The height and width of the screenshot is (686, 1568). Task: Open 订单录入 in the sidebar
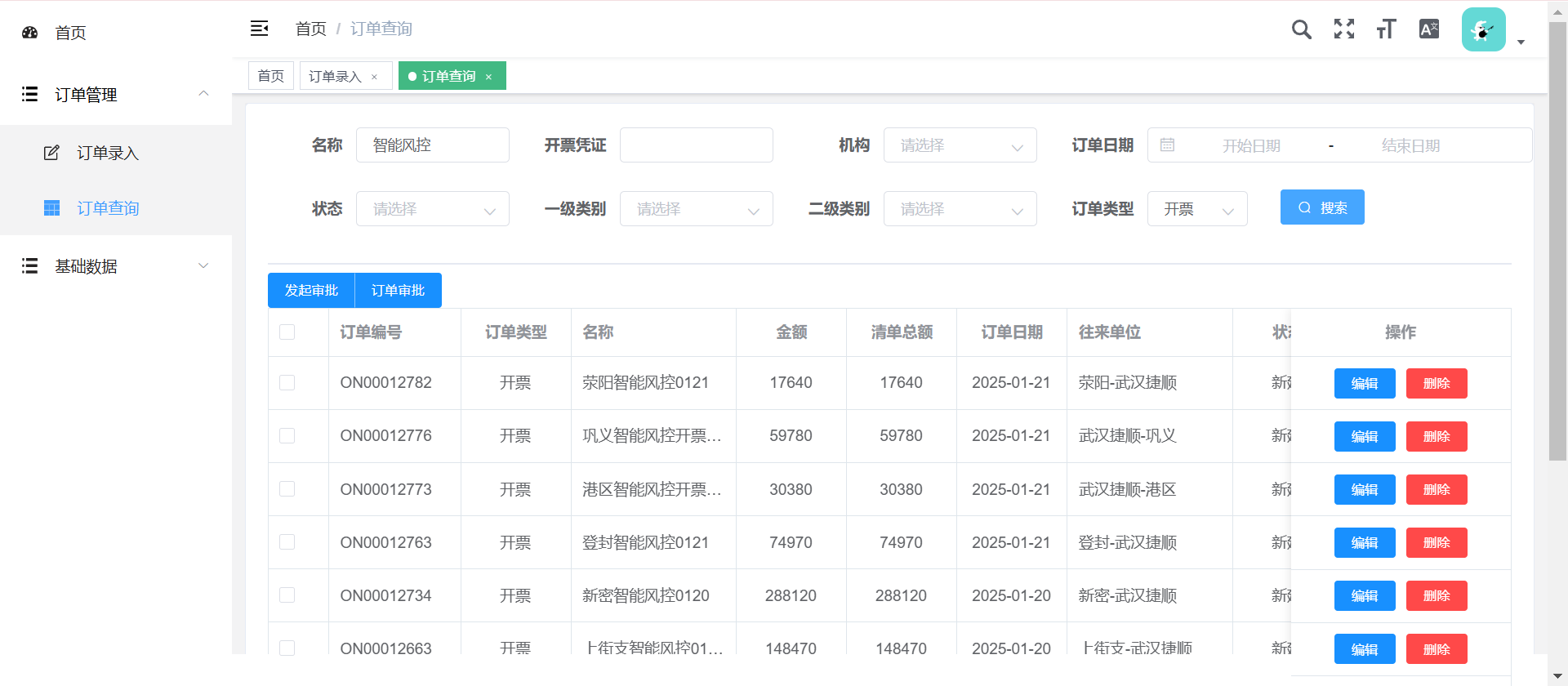pos(108,153)
